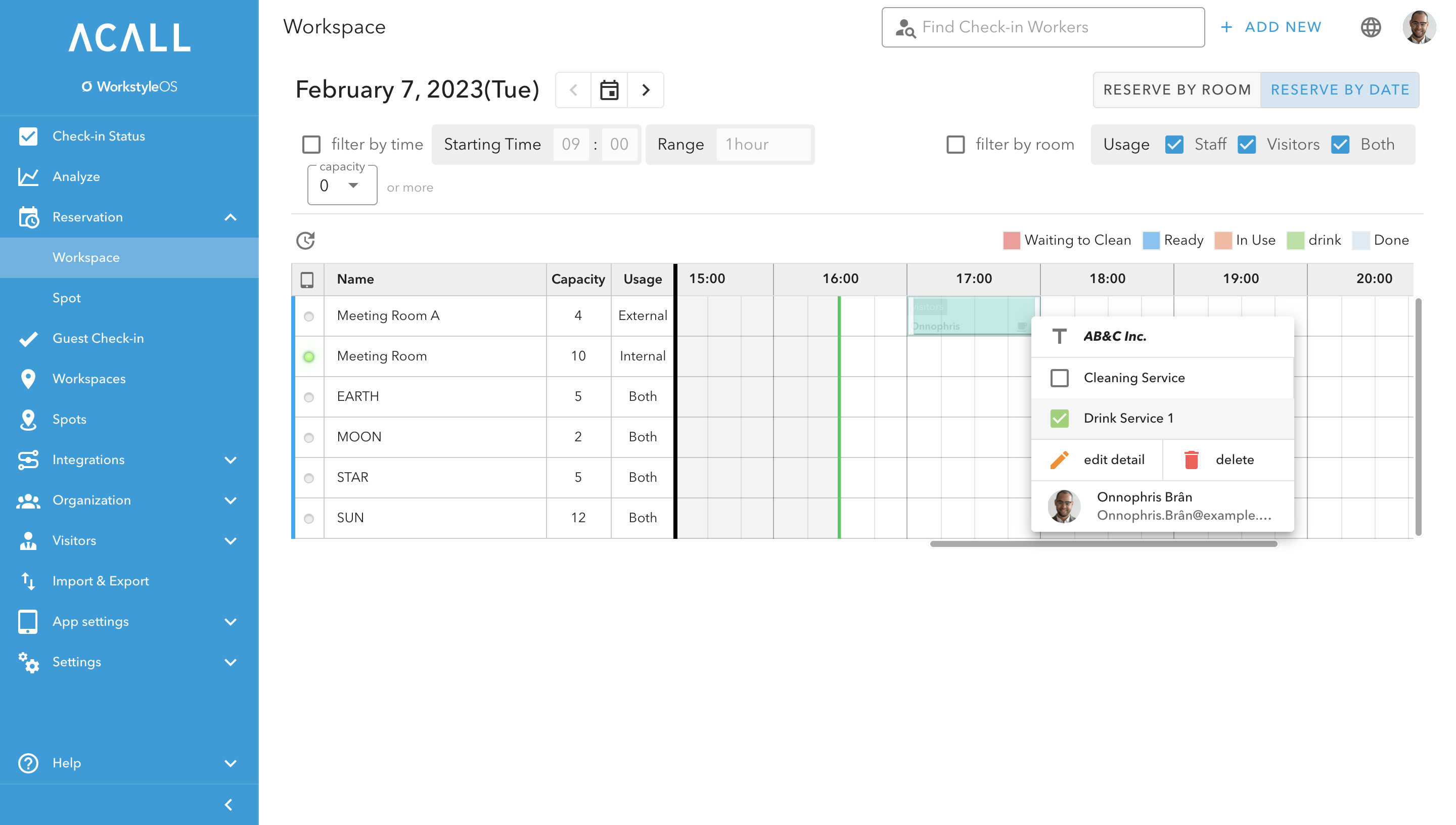Open the calendar date picker
1456x825 pixels.
coord(609,90)
